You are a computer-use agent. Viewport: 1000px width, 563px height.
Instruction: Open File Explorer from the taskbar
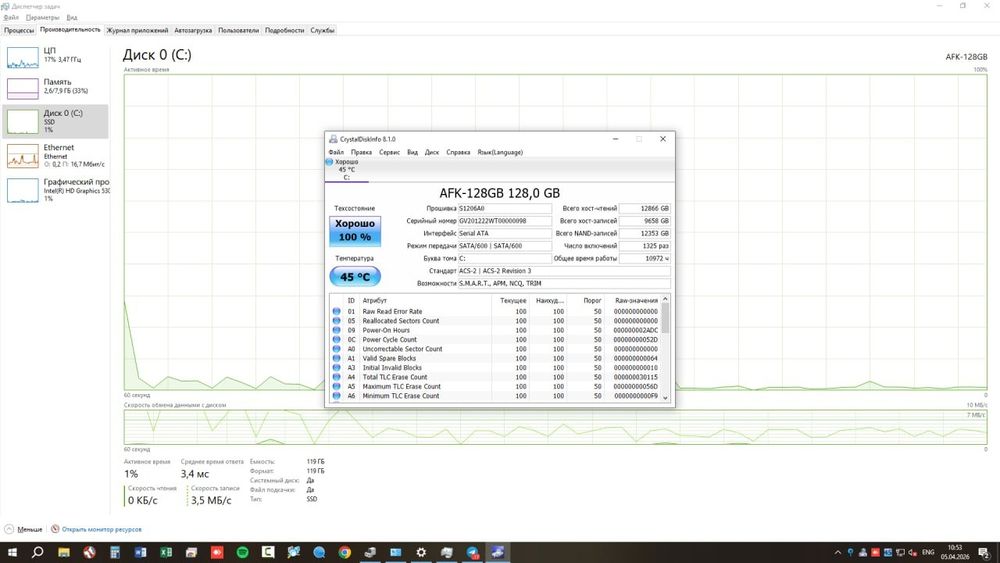64,552
